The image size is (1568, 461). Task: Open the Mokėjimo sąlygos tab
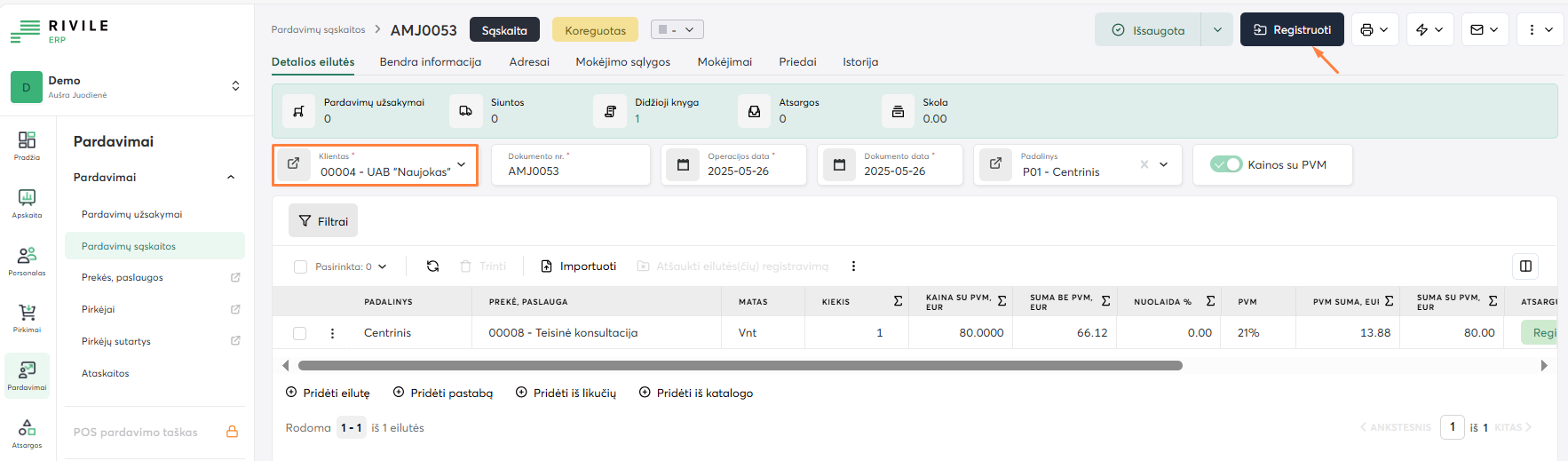pyautogui.click(x=622, y=62)
